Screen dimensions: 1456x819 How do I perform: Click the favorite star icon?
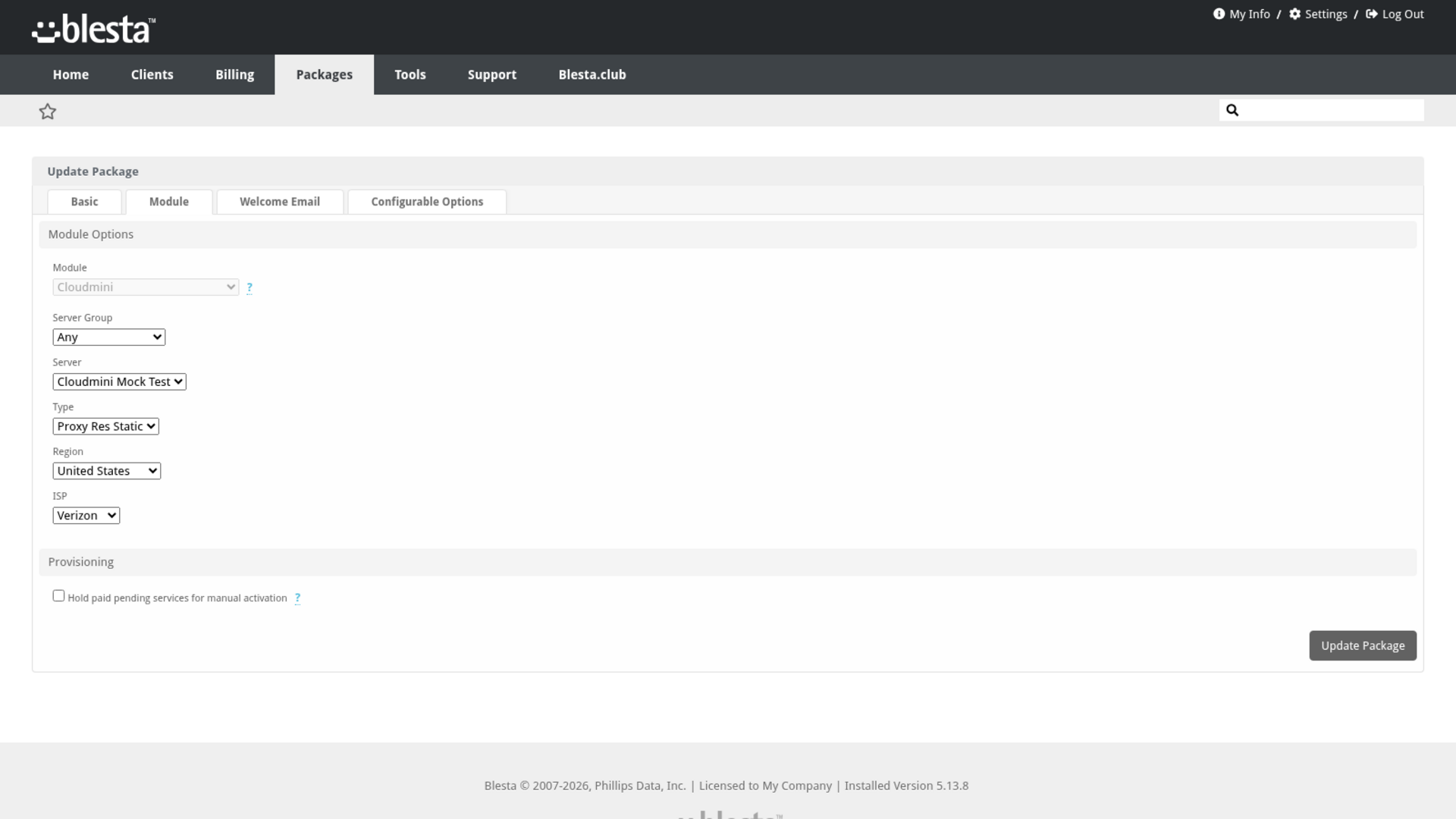point(48,111)
